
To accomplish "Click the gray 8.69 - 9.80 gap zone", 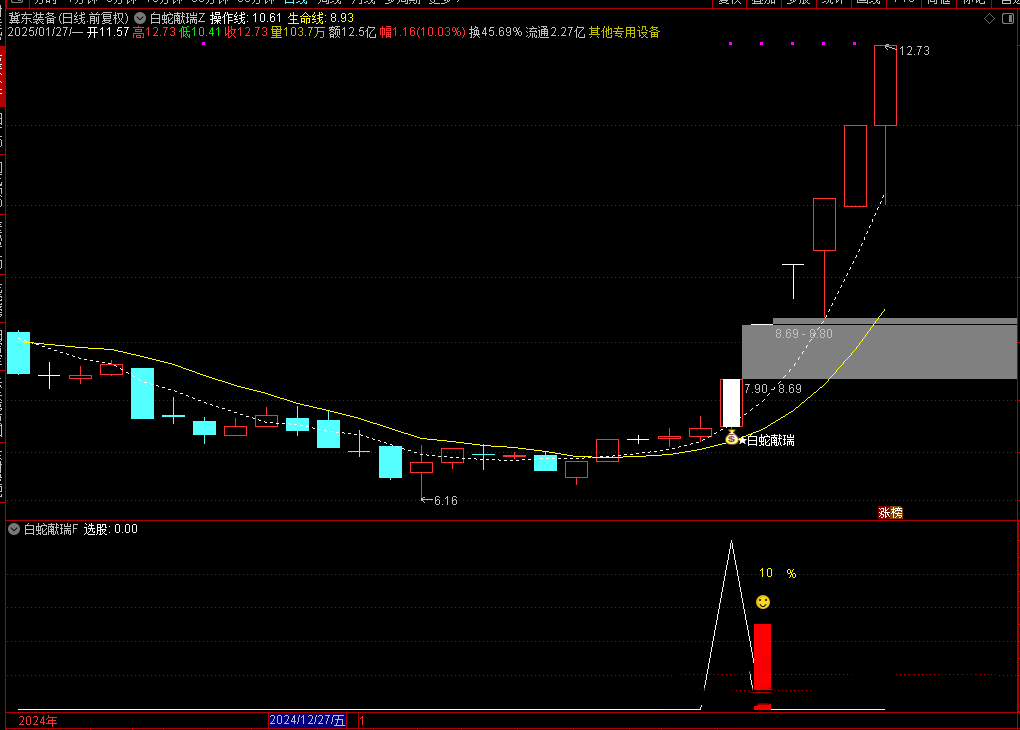I will [x=878, y=350].
